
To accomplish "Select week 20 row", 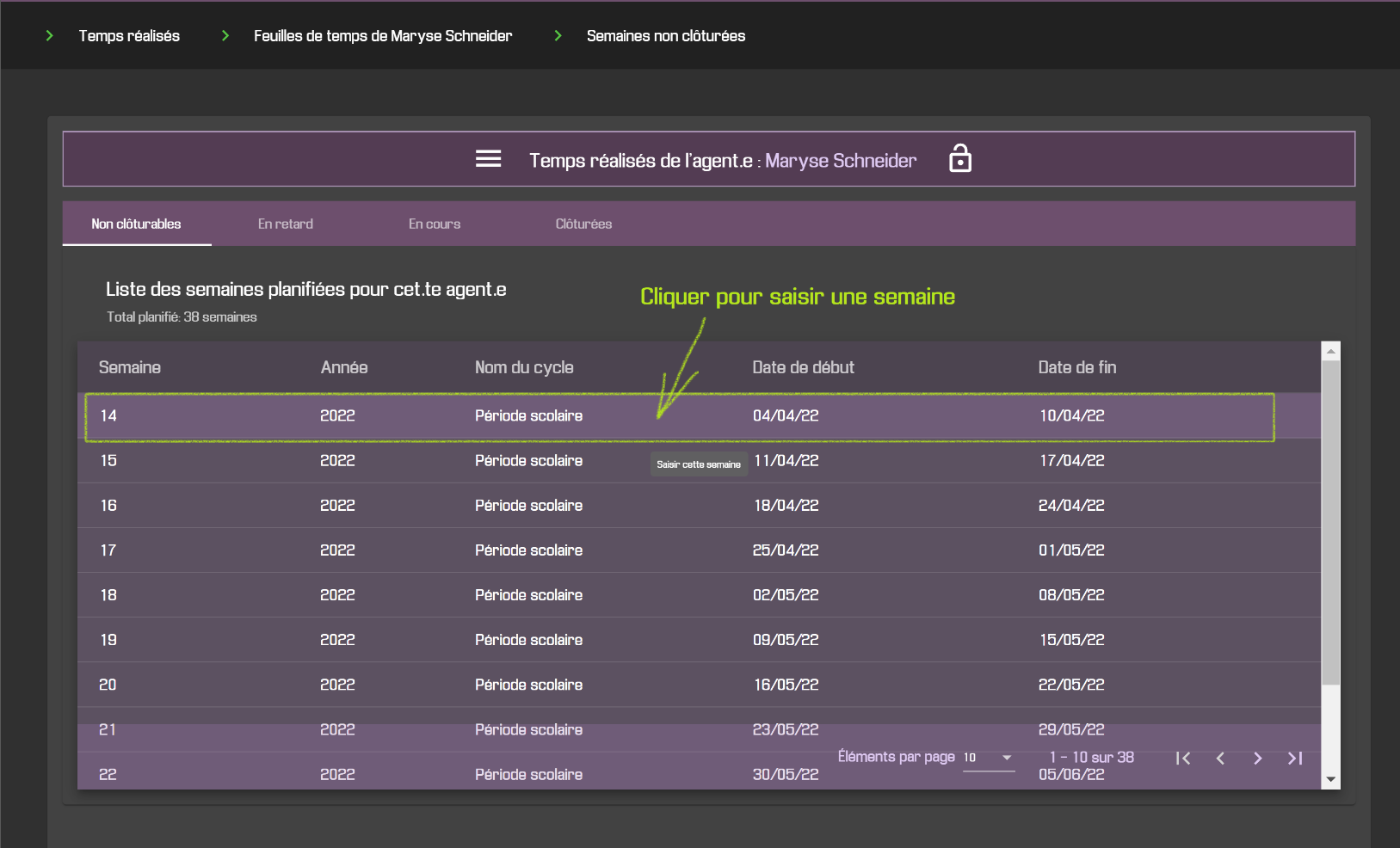I will (699, 685).
